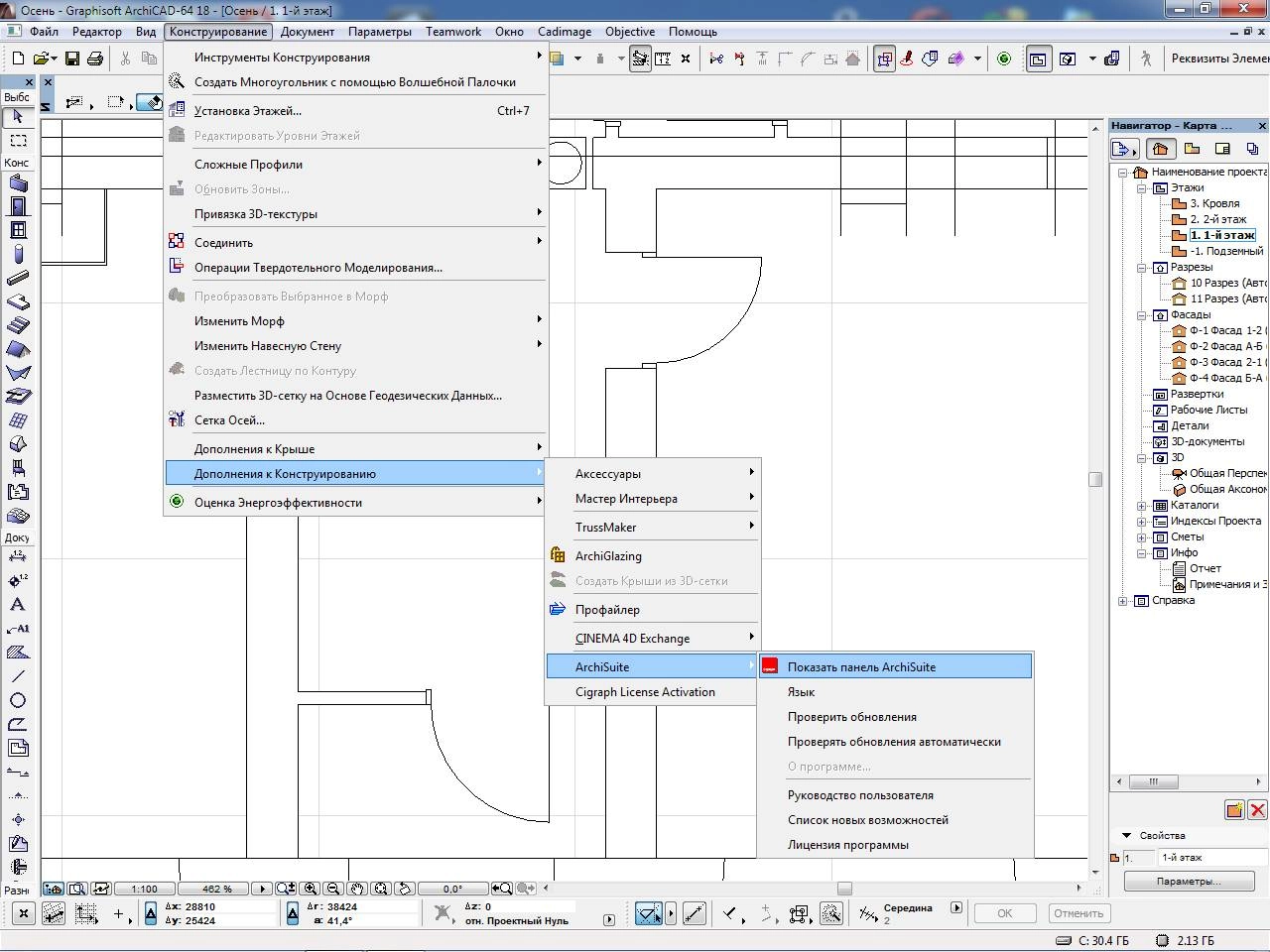
Task: Open the Параметры menu
Action: 379,32
